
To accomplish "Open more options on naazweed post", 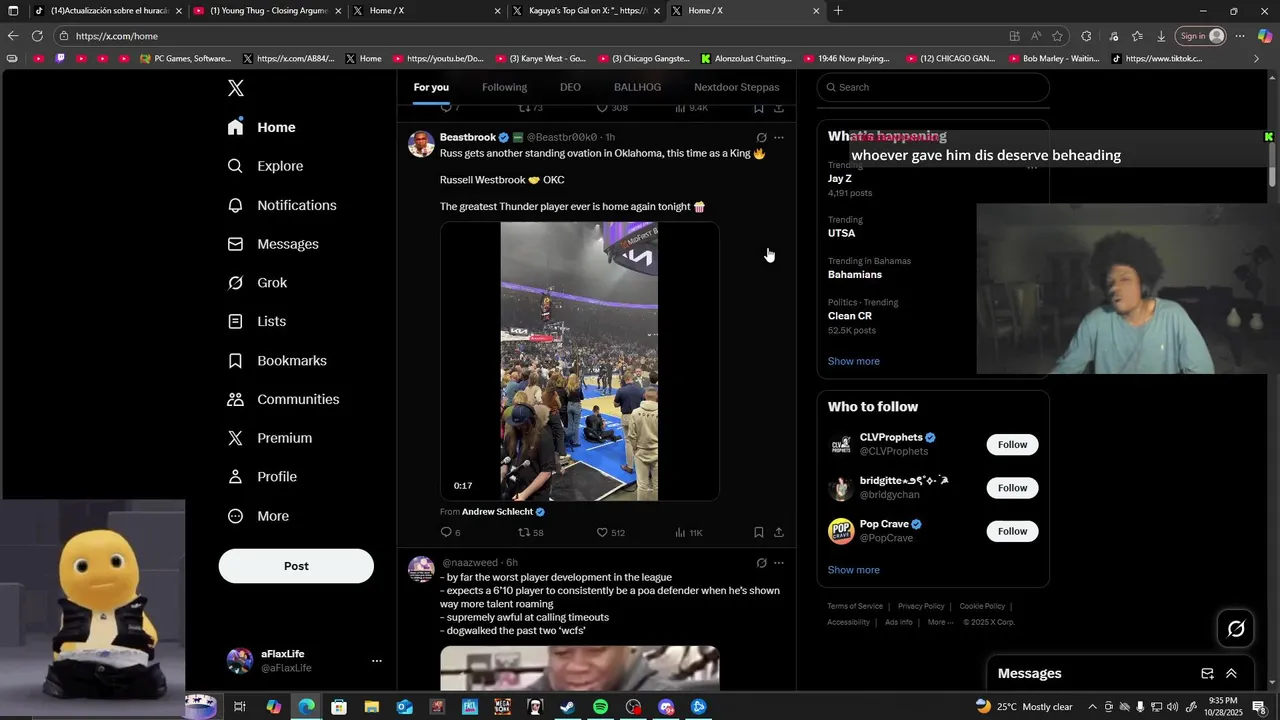I will [x=779, y=563].
